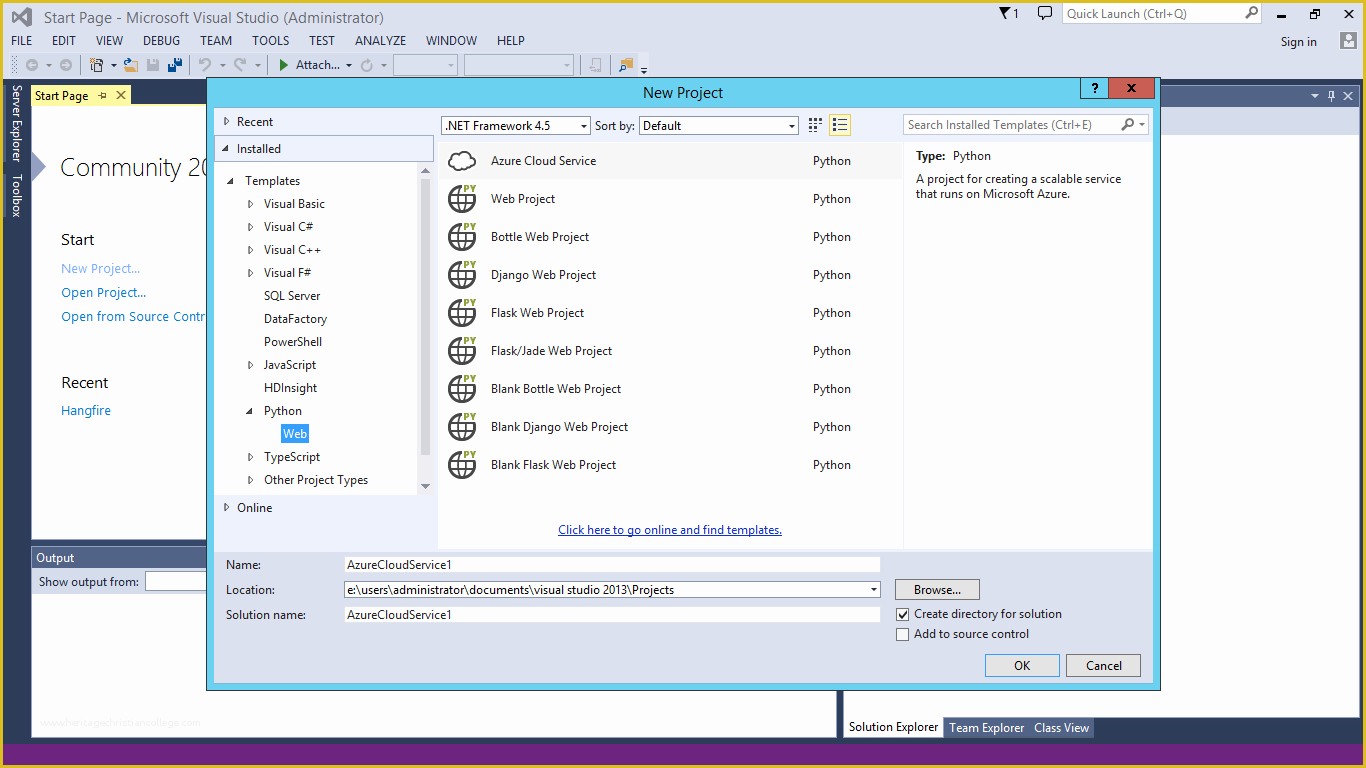
Task: Open the FILE menu
Action: [21, 41]
